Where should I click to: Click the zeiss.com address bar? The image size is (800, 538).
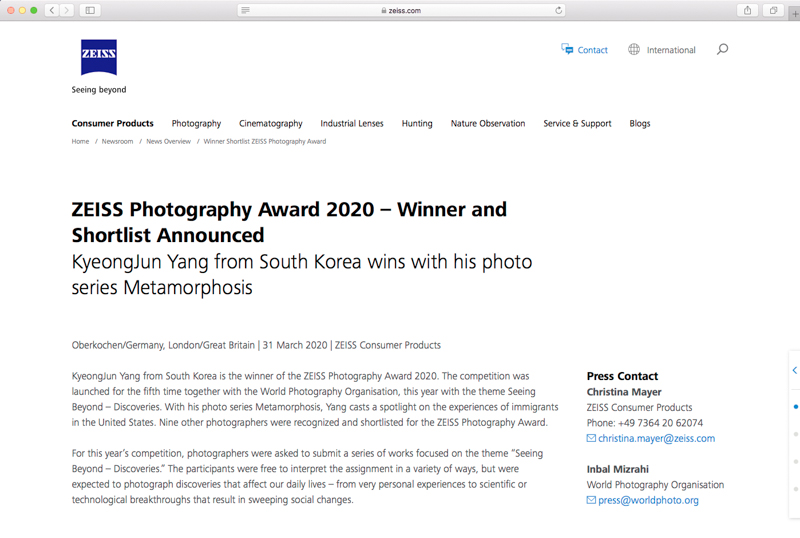coord(401,10)
